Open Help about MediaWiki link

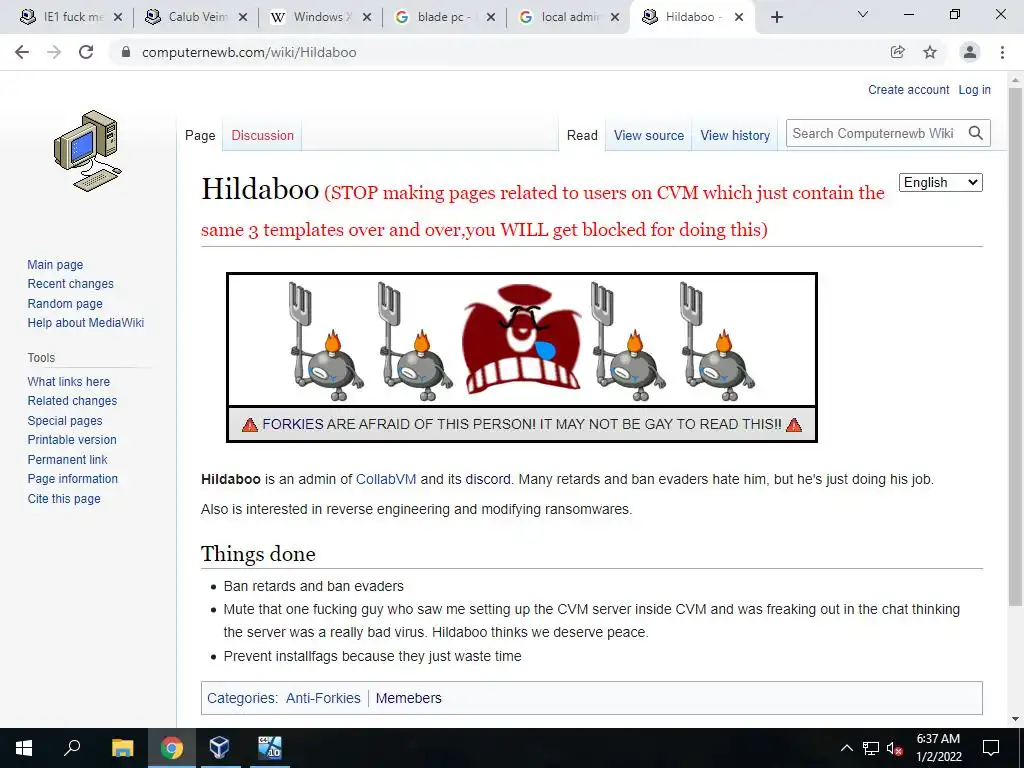pos(86,323)
